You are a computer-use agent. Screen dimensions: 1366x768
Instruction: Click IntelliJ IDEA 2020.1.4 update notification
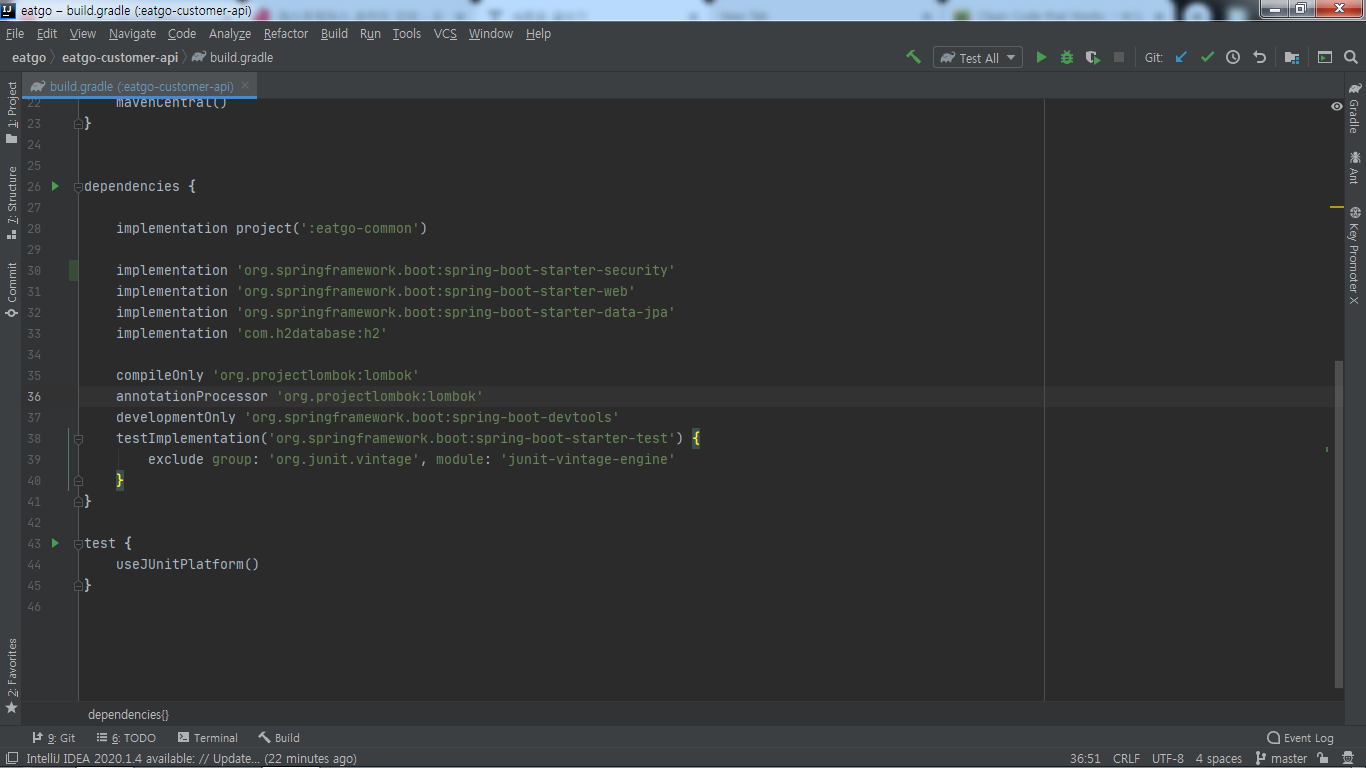[191, 758]
